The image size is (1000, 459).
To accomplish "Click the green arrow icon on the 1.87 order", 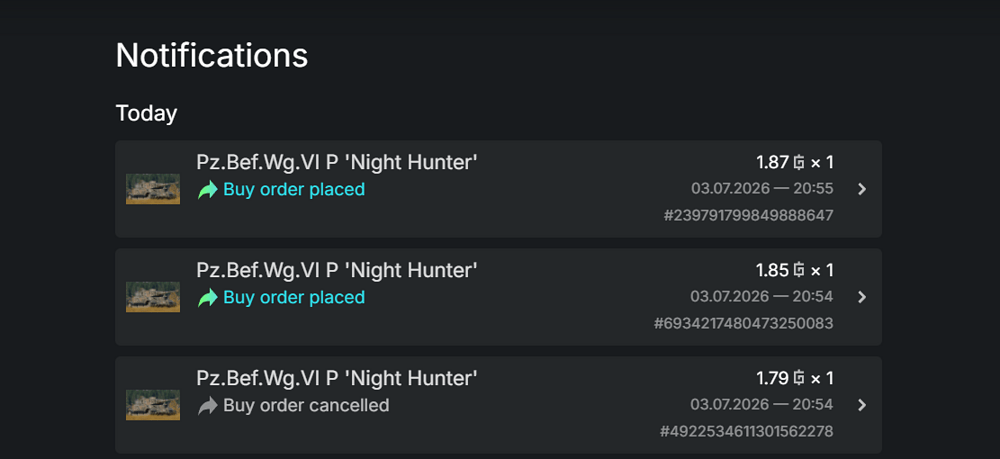I will [208, 189].
